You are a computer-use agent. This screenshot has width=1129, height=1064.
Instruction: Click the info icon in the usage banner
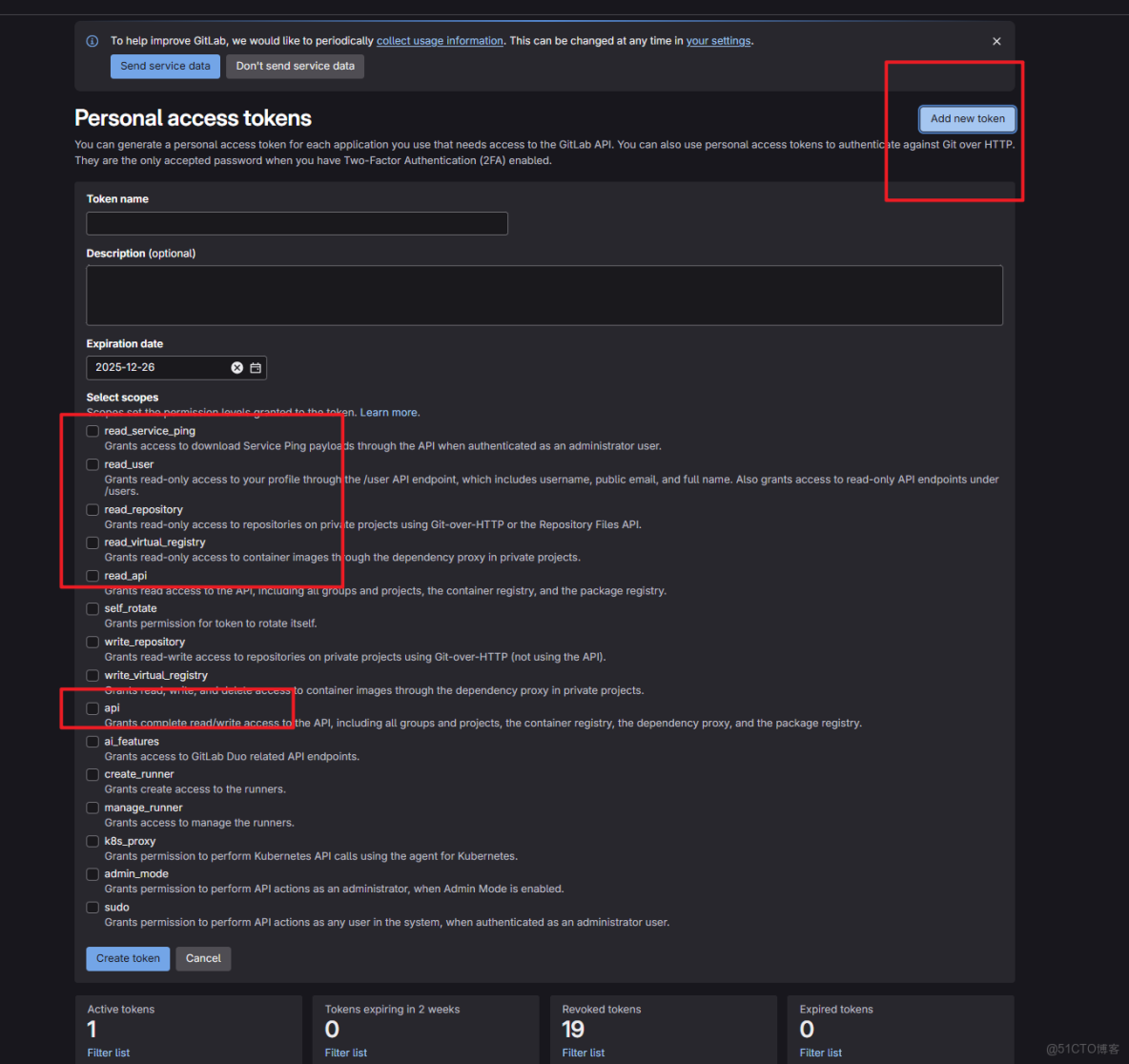point(92,41)
